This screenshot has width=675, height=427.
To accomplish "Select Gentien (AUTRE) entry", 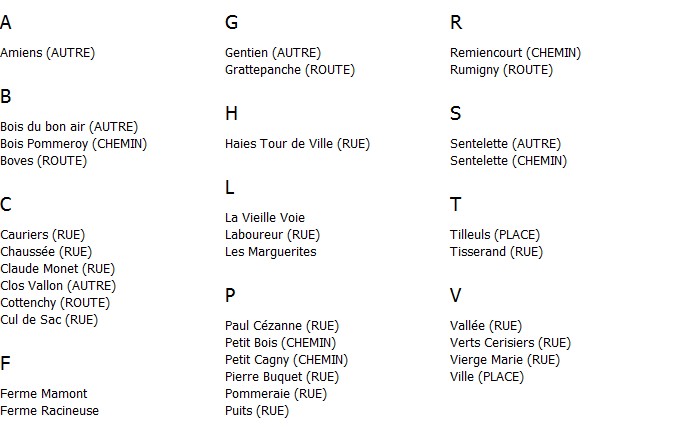I will point(273,53).
